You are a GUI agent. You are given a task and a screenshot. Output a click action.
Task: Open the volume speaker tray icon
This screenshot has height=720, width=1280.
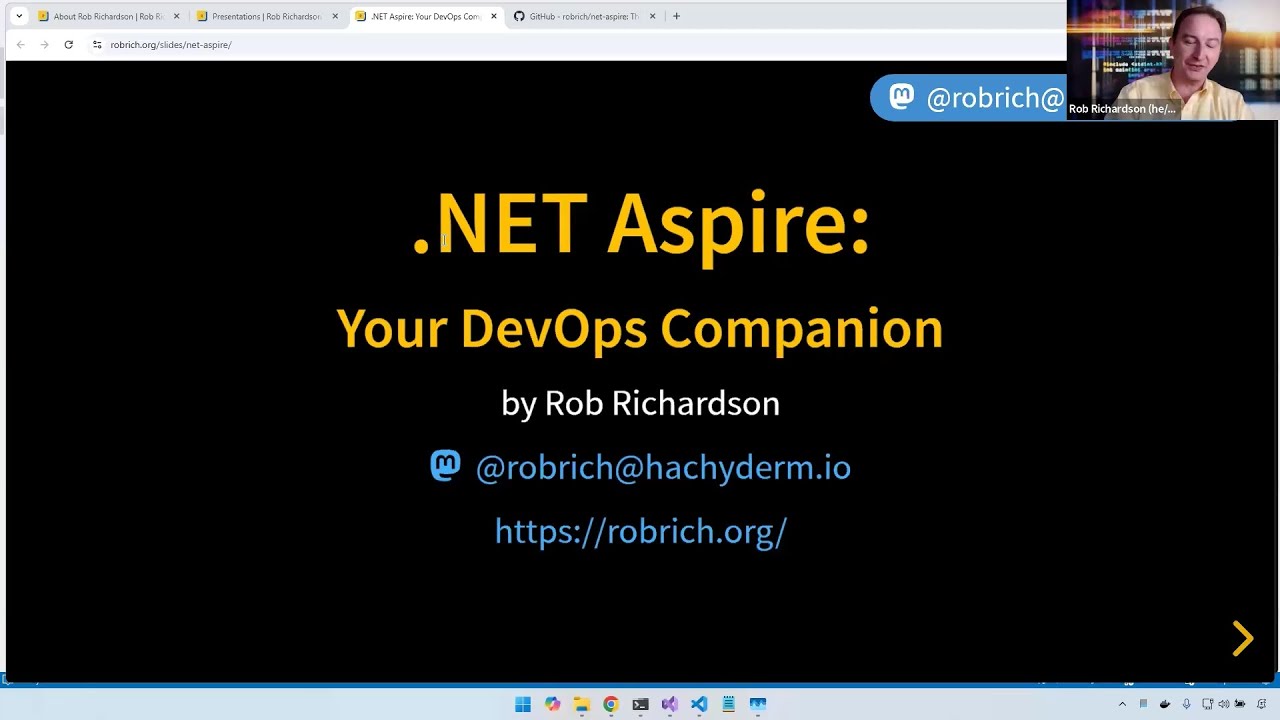1224,704
